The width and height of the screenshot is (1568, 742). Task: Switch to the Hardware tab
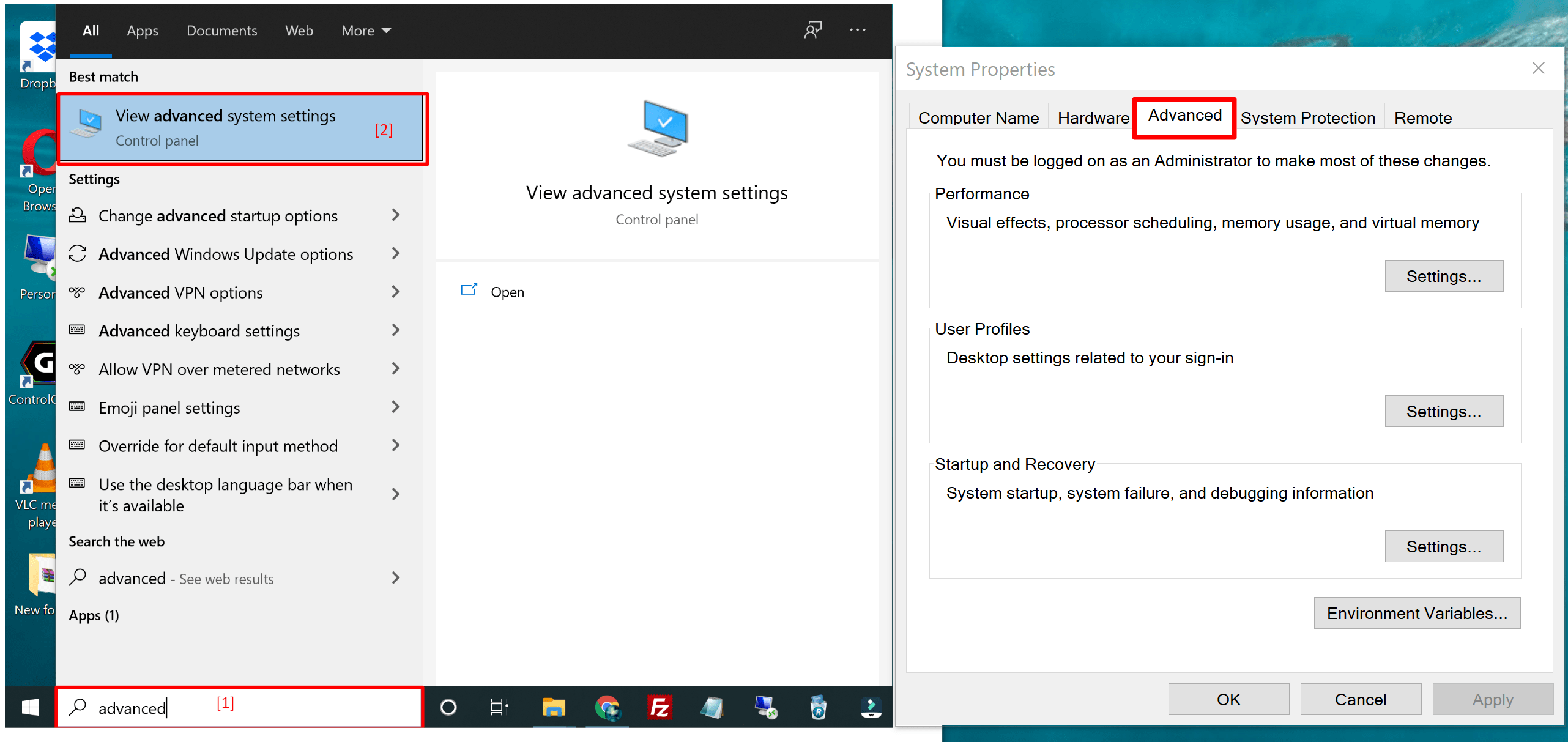coord(1093,117)
